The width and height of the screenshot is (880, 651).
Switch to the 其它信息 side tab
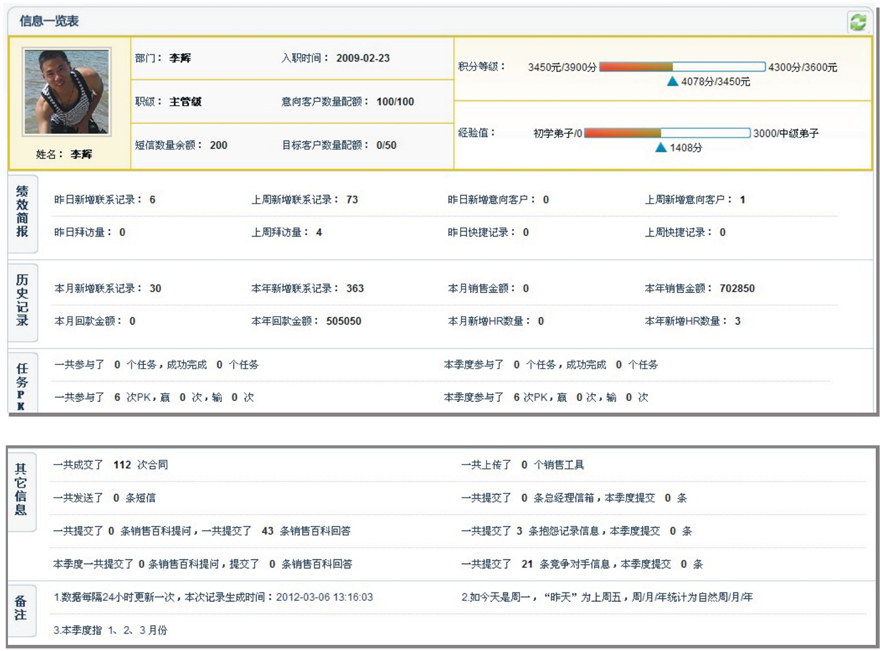click(22, 487)
